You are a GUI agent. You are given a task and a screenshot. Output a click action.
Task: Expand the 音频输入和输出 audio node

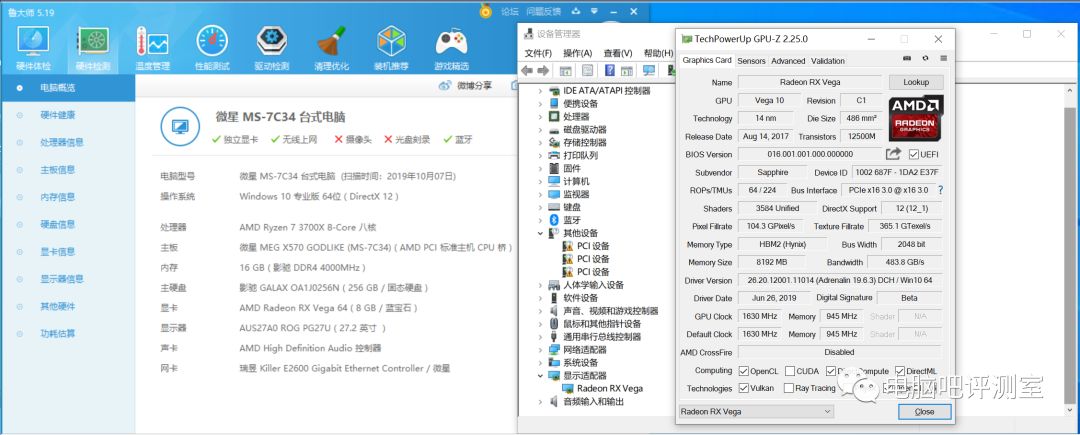541,401
